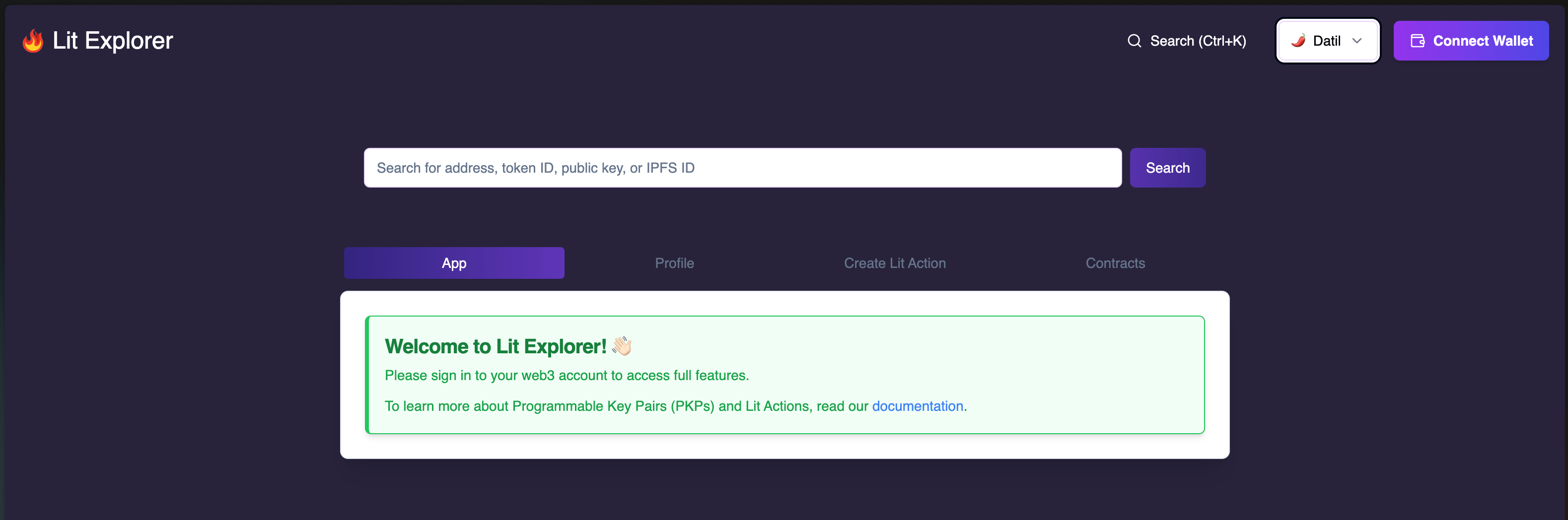Image resolution: width=1568 pixels, height=520 pixels.
Task: Click the wallet icon on Connect Wallet
Action: [x=1417, y=41]
